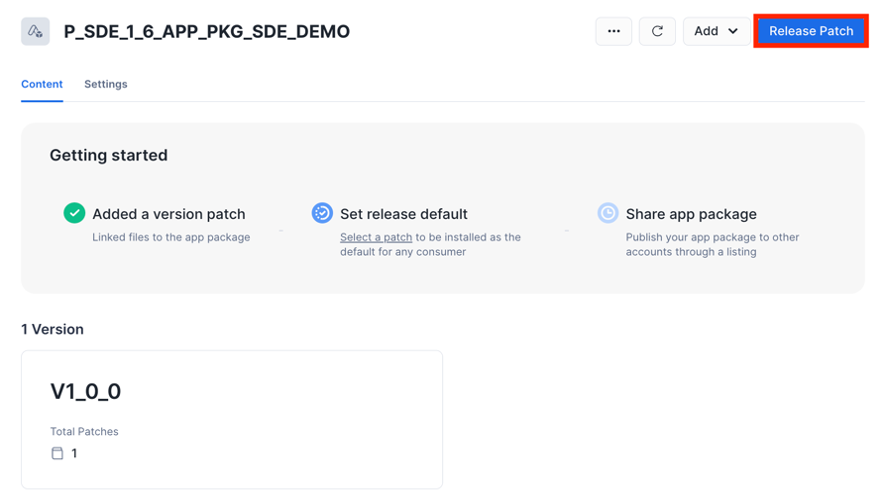Click the 1 Version section heading

pyautogui.click(x=52, y=329)
